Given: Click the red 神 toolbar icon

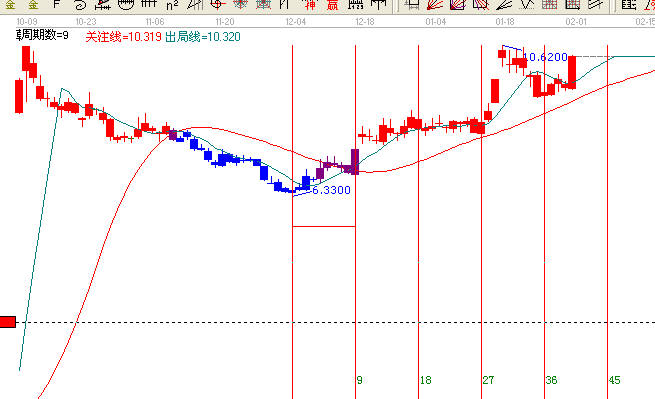Looking at the screenshot, I should (310, 5).
